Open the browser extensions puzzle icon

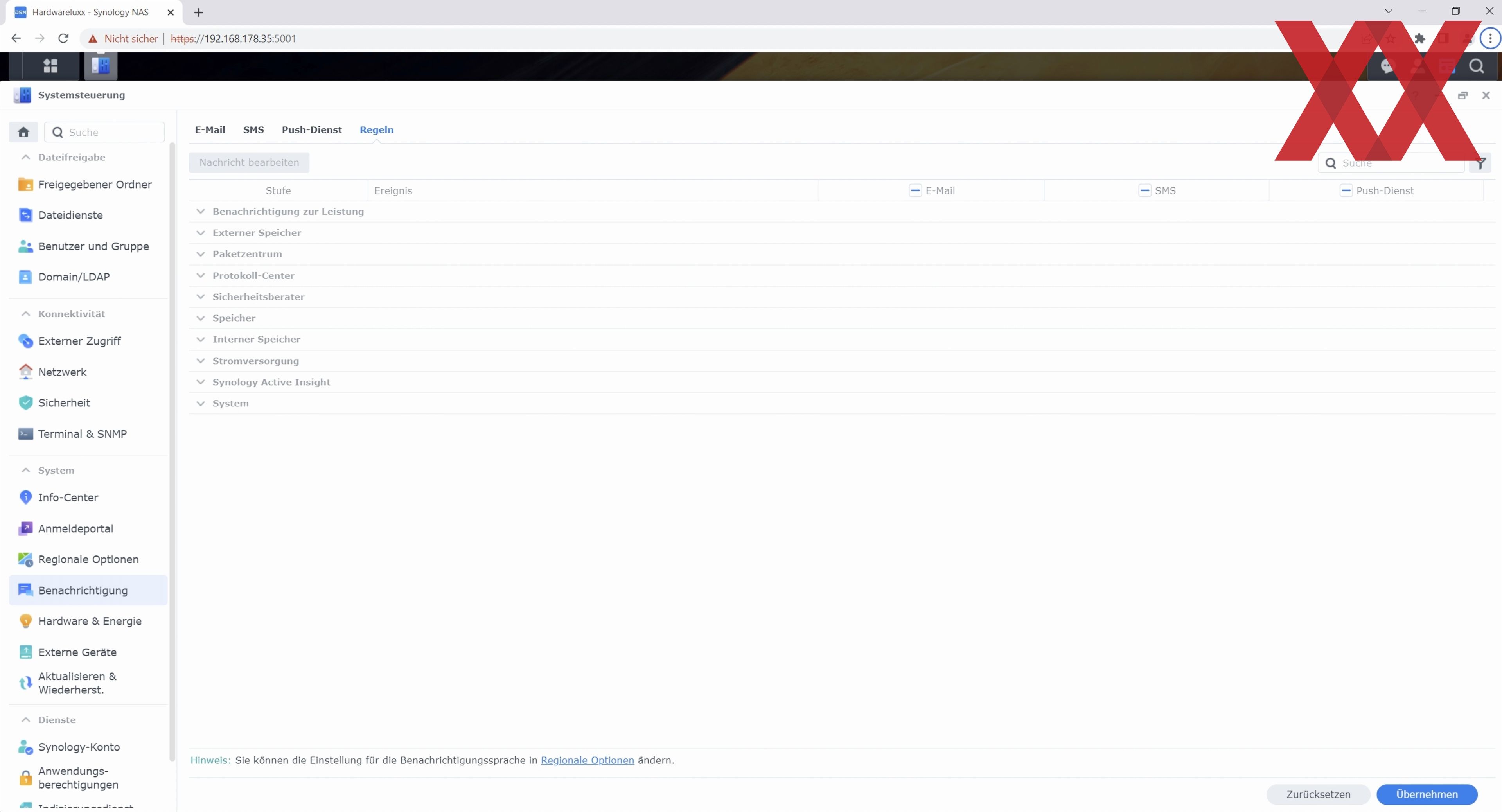tap(1420, 38)
